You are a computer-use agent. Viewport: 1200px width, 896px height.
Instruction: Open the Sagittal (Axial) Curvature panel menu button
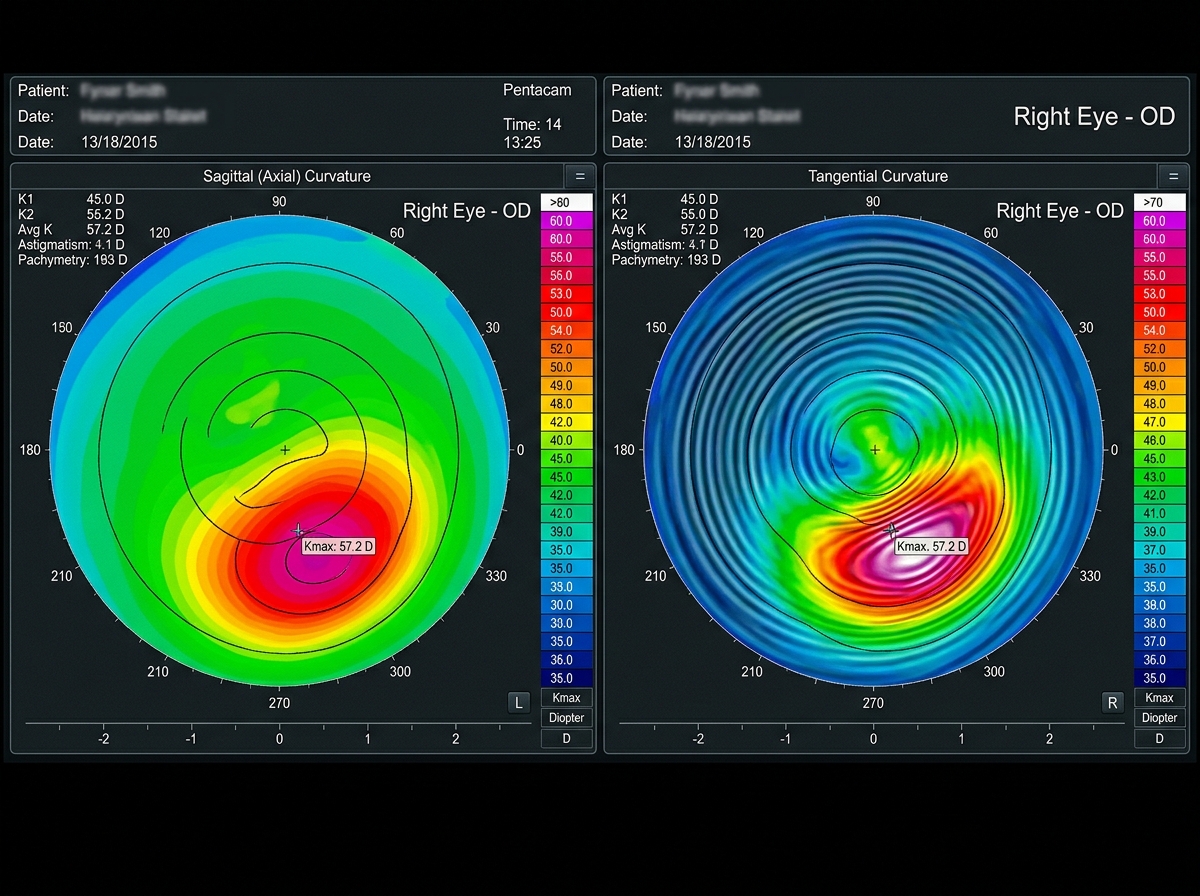580,176
